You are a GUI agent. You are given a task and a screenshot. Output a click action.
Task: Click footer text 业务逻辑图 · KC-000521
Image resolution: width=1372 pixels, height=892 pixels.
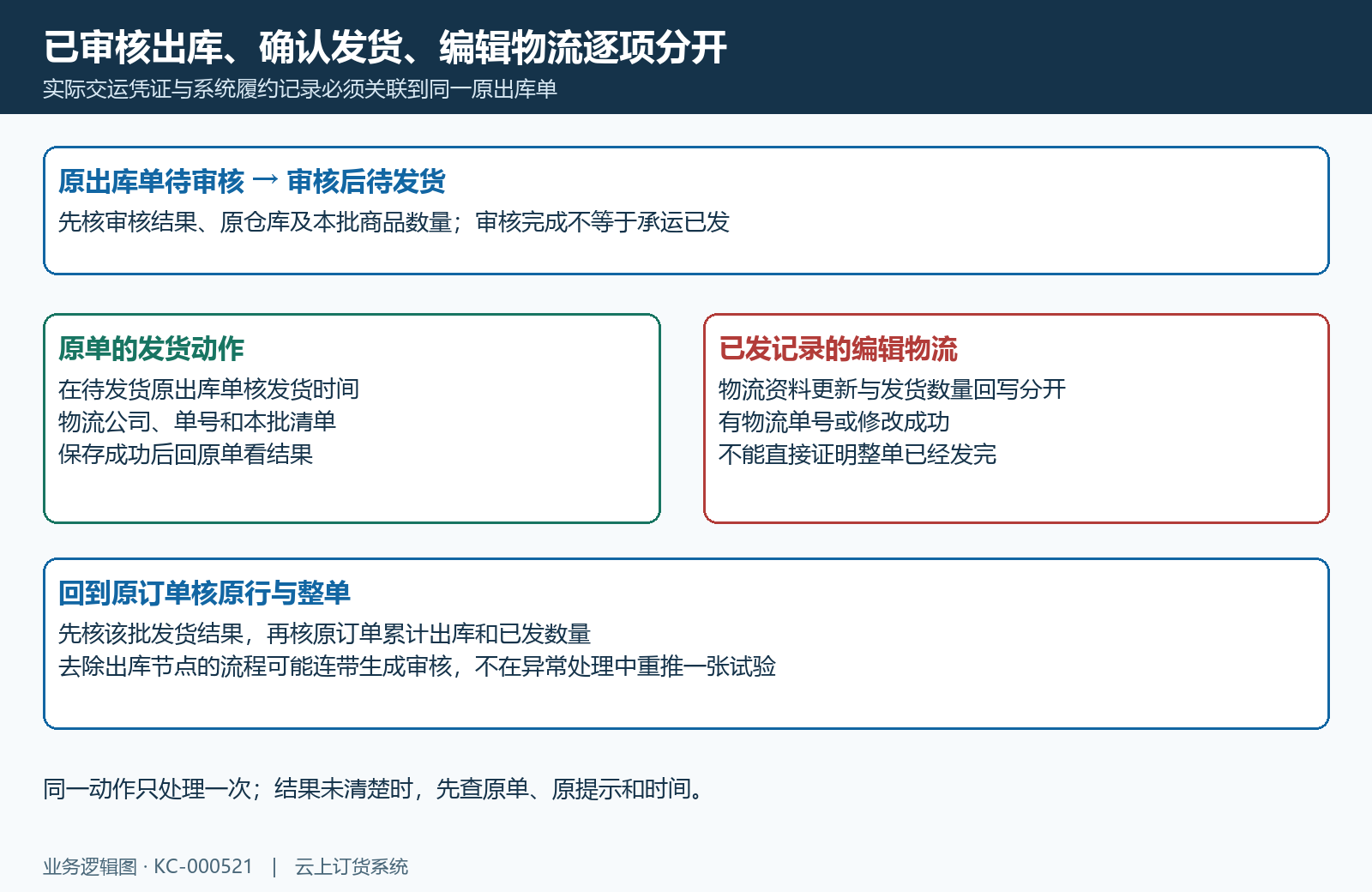click(147, 866)
